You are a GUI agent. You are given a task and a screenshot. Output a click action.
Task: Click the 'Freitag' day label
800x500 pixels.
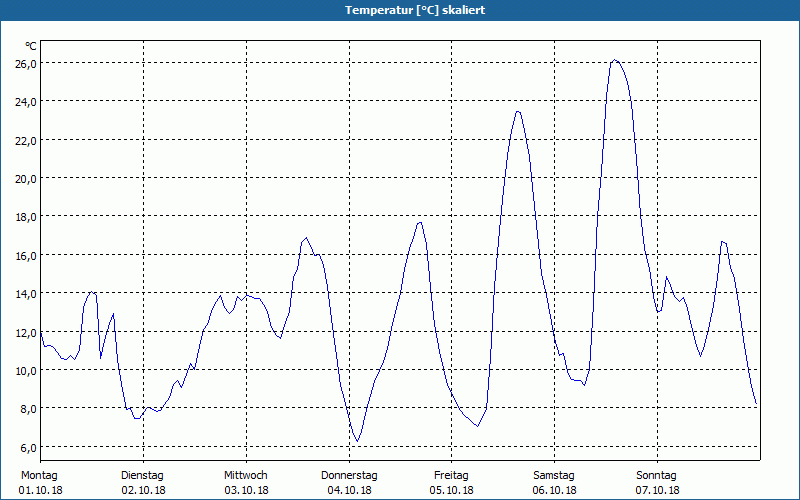(451, 475)
